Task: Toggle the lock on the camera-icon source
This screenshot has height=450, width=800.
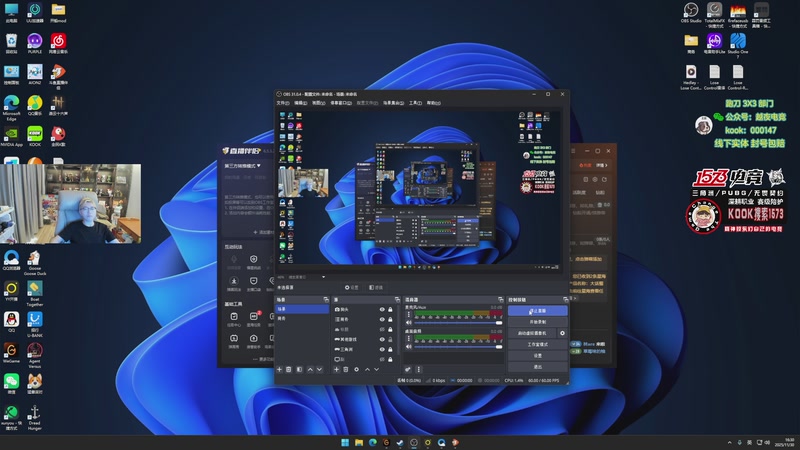Action: (390, 310)
